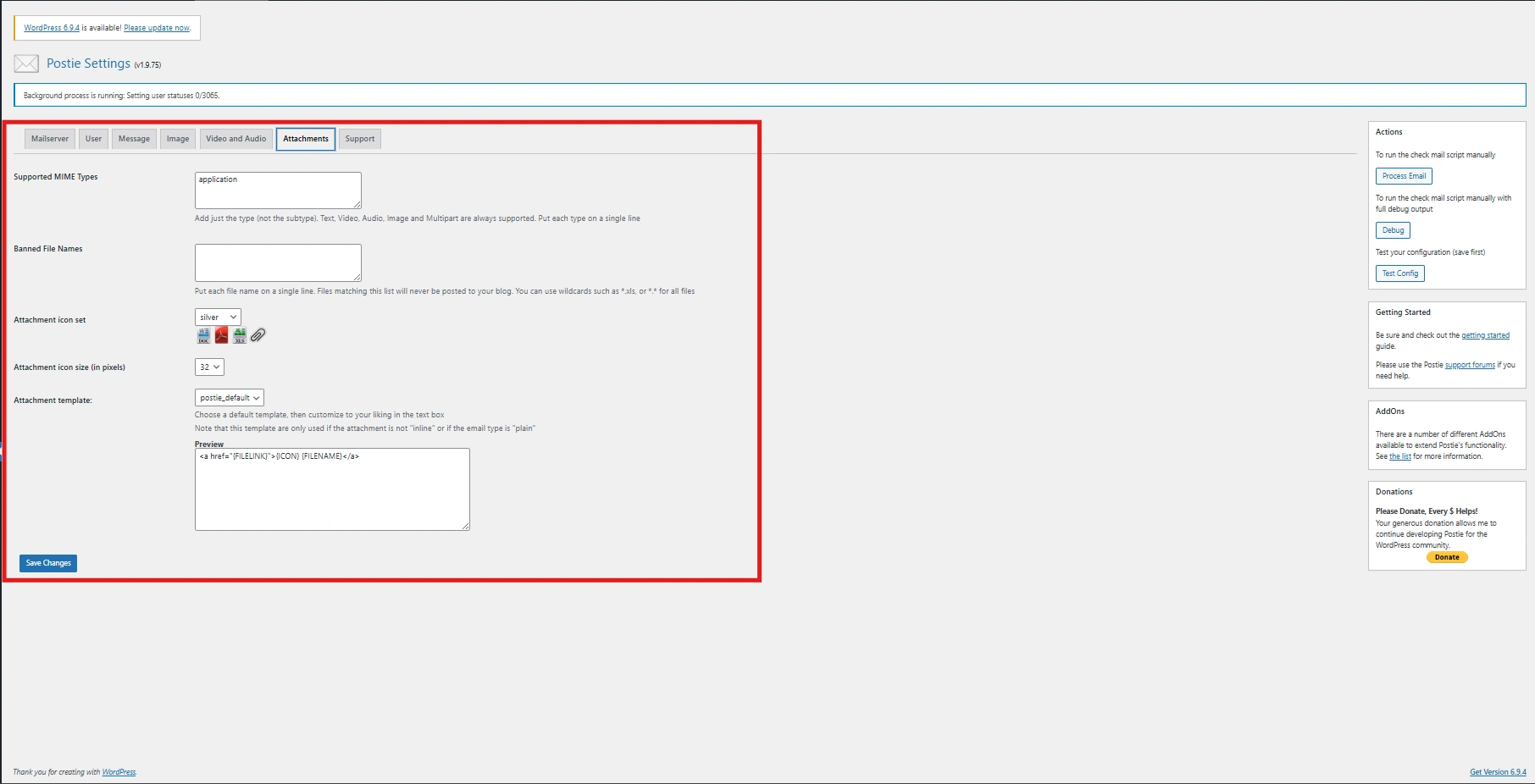Click into the attachment template Preview textarea
1535x784 pixels.
tap(332, 489)
